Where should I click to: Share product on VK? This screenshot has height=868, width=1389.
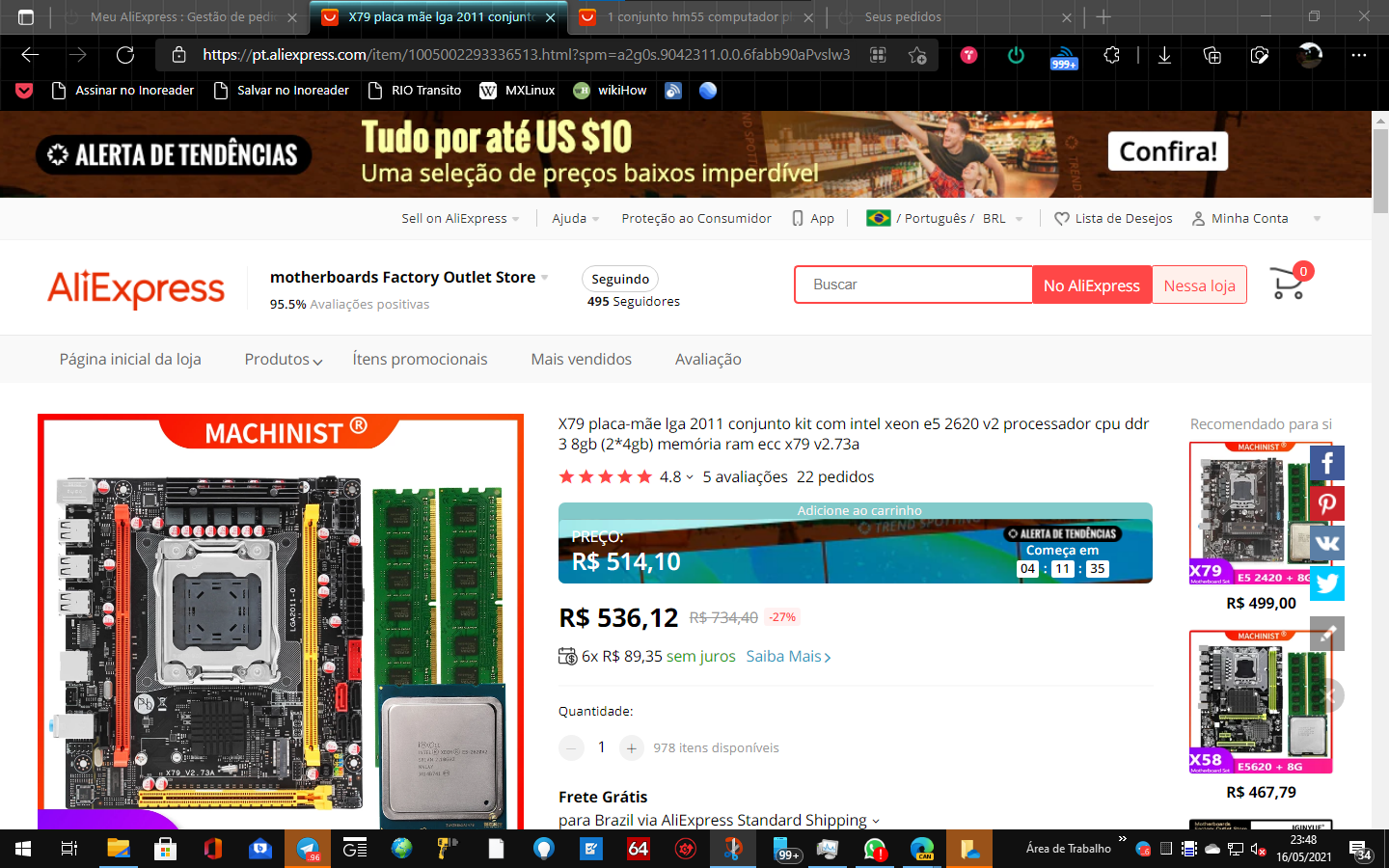point(1327,543)
